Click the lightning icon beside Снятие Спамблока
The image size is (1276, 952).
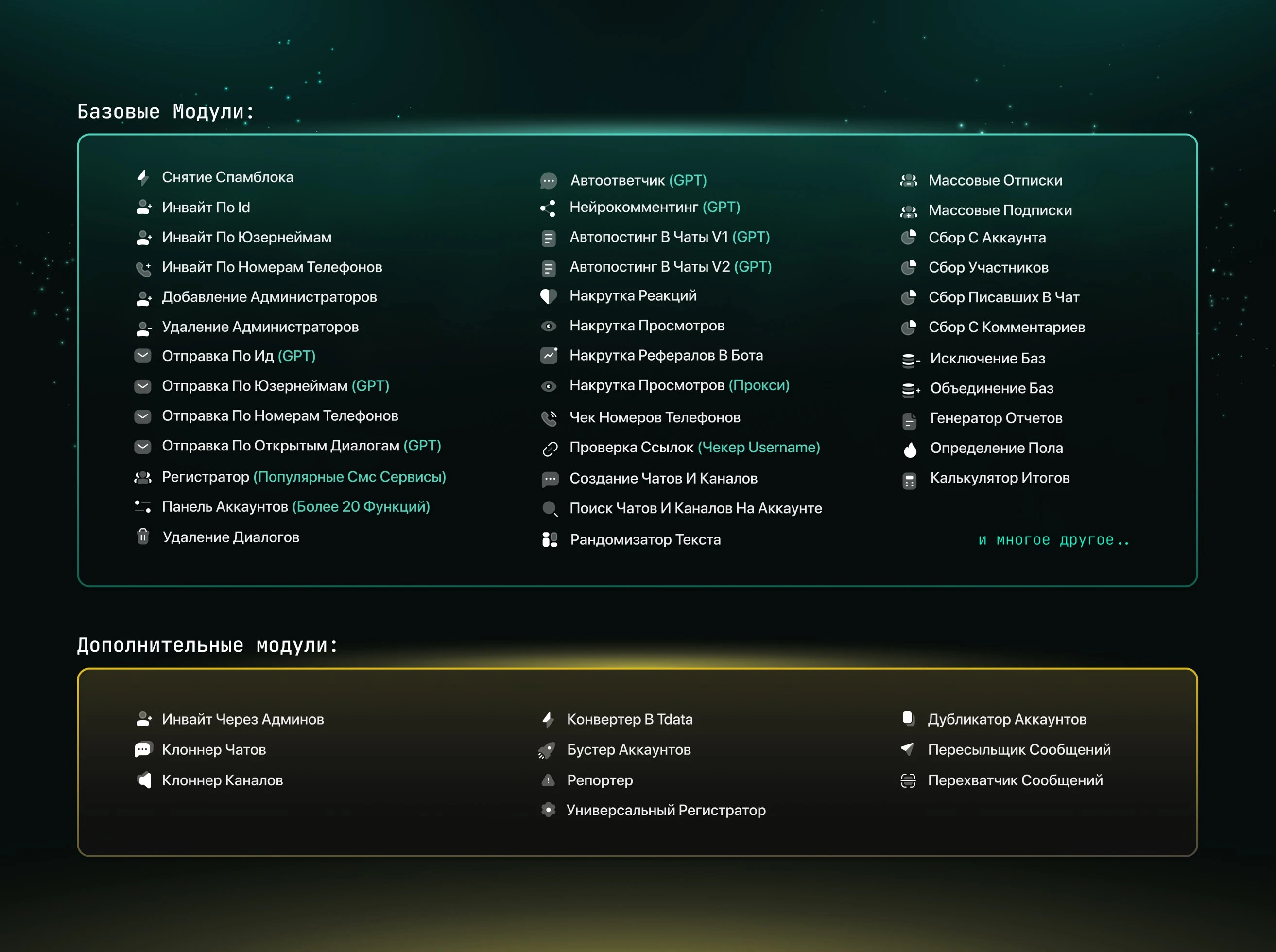click(143, 177)
